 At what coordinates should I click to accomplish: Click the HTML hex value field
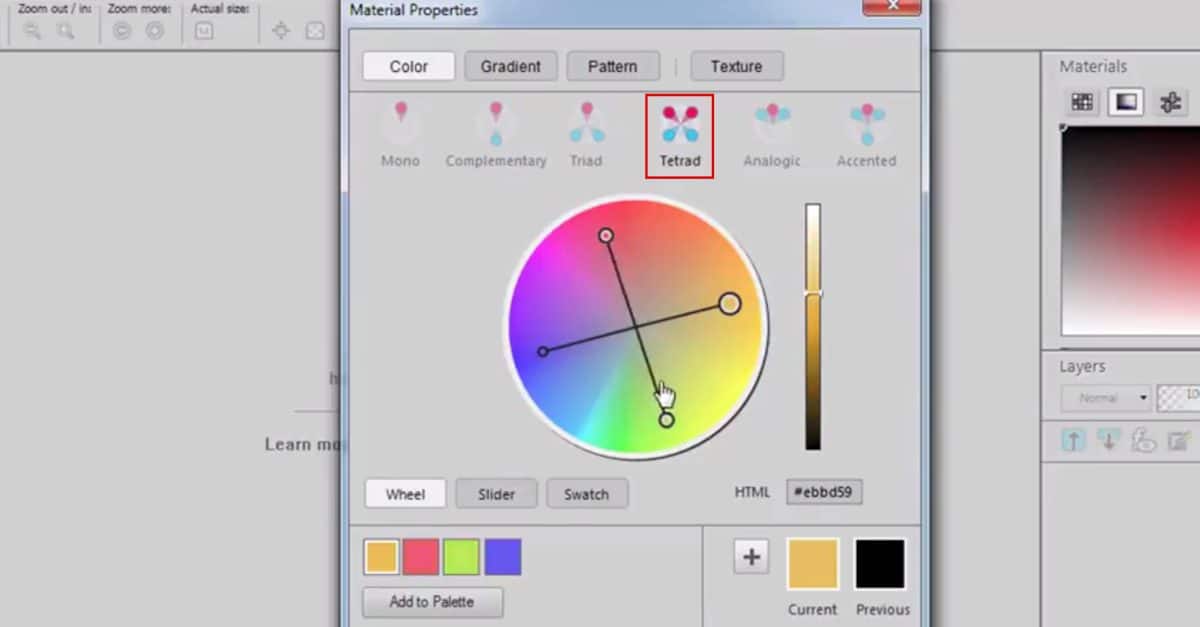pos(823,492)
